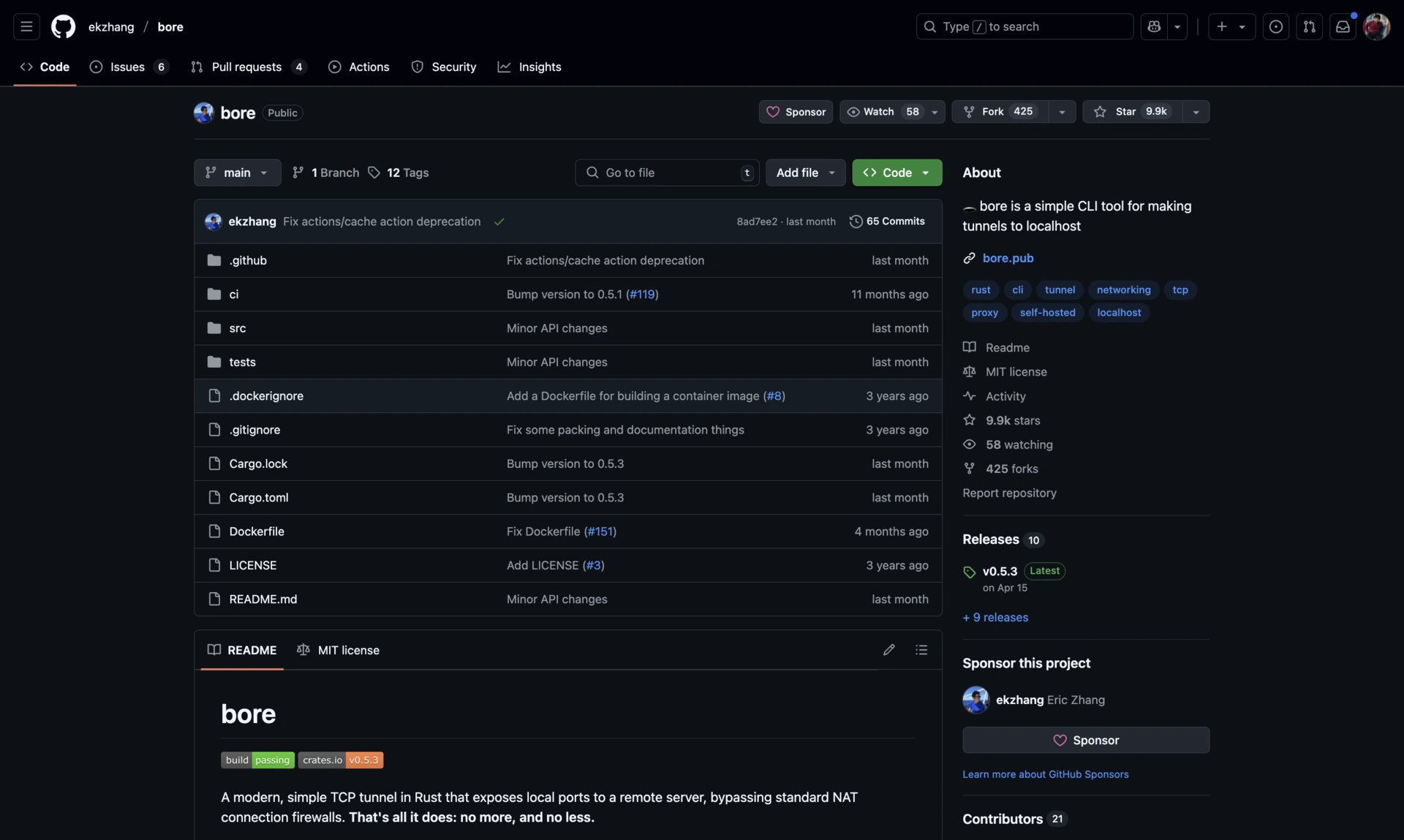Open pull request #151 link

[x=600, y=531]
